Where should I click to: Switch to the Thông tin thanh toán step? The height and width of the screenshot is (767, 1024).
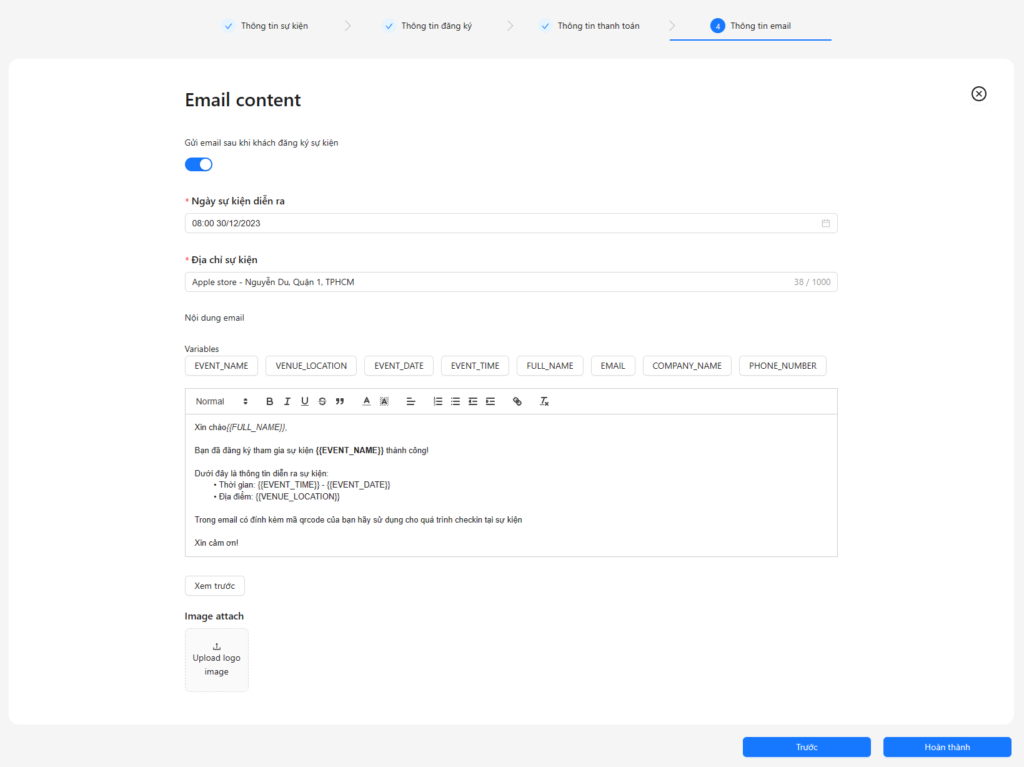coord(597,26)
